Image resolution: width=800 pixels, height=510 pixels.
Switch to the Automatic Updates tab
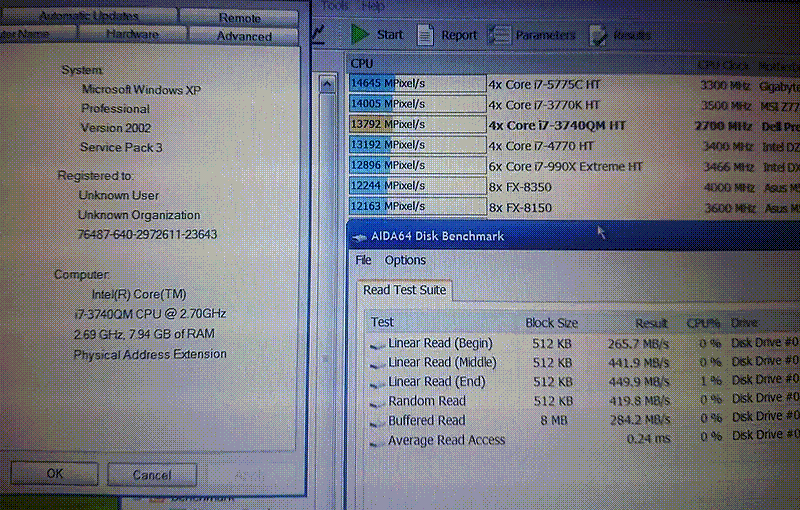[x=89, y=16]
